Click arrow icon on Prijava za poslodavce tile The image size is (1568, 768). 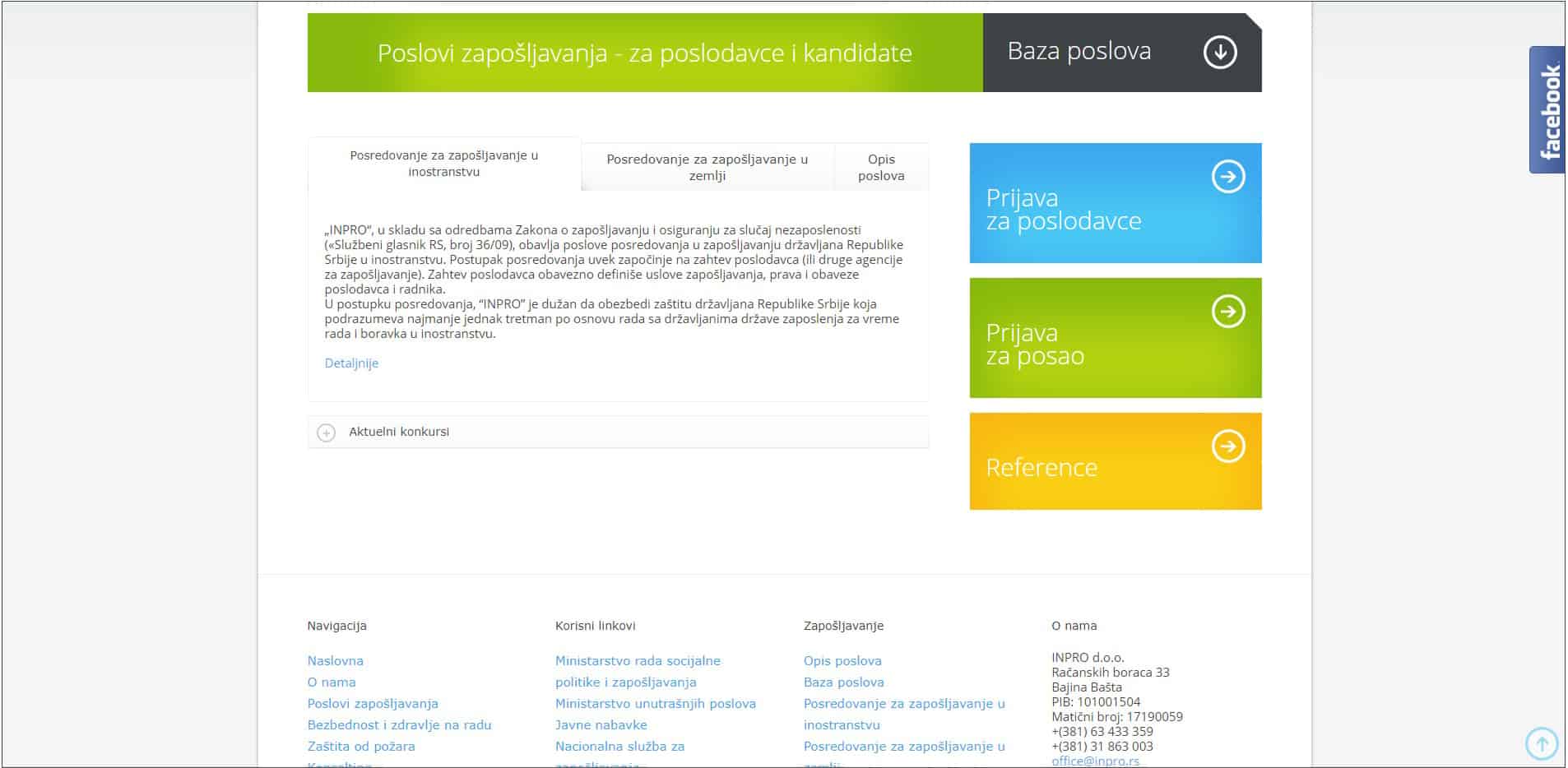pos(1227,177)
